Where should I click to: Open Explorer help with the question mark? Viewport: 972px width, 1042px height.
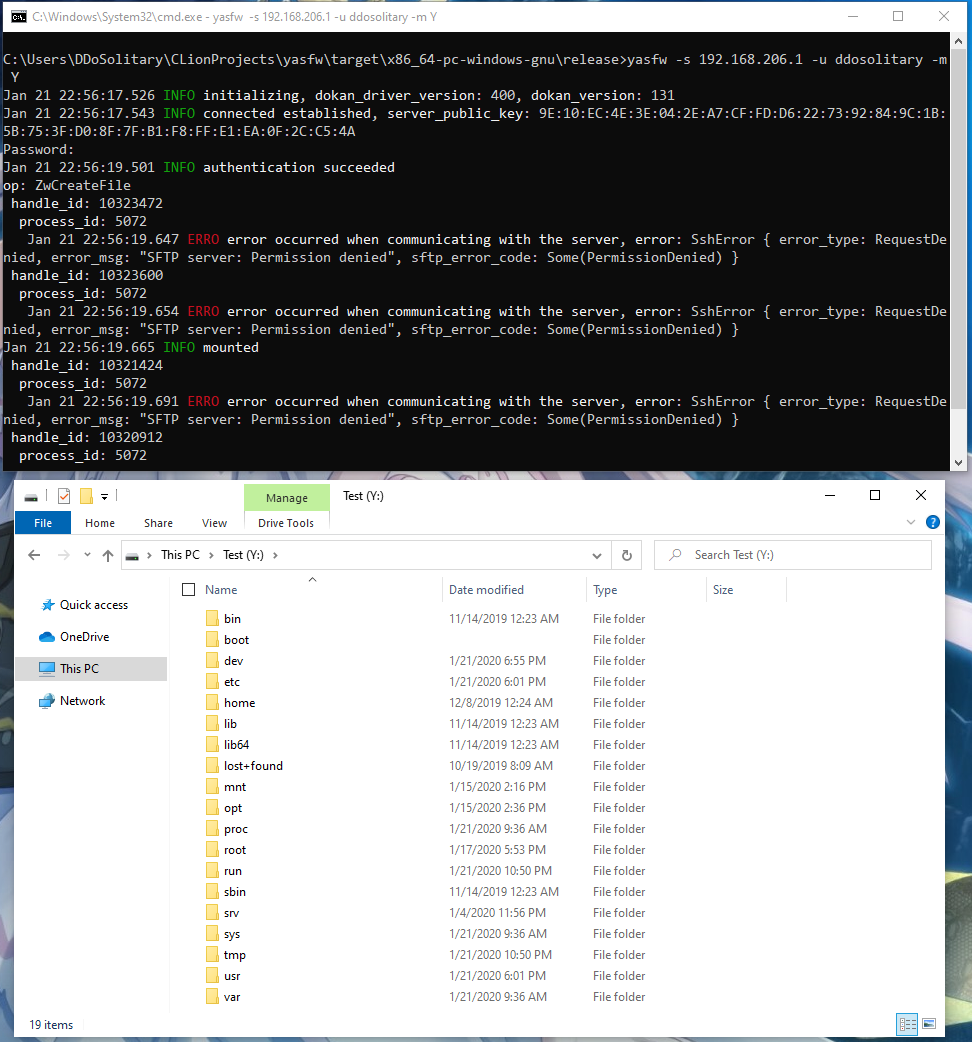click(933, 522)
